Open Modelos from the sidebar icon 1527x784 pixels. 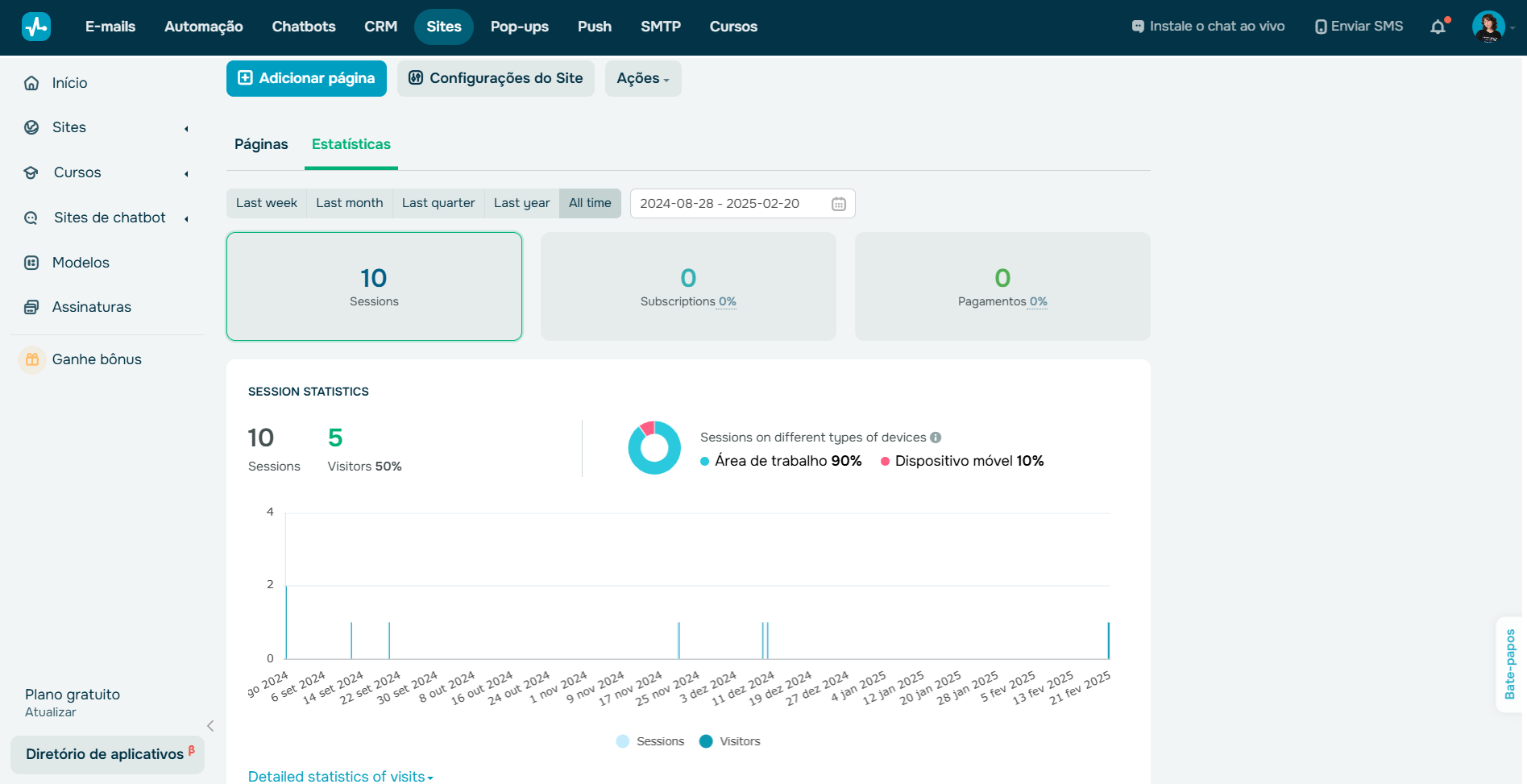[31, 262]
